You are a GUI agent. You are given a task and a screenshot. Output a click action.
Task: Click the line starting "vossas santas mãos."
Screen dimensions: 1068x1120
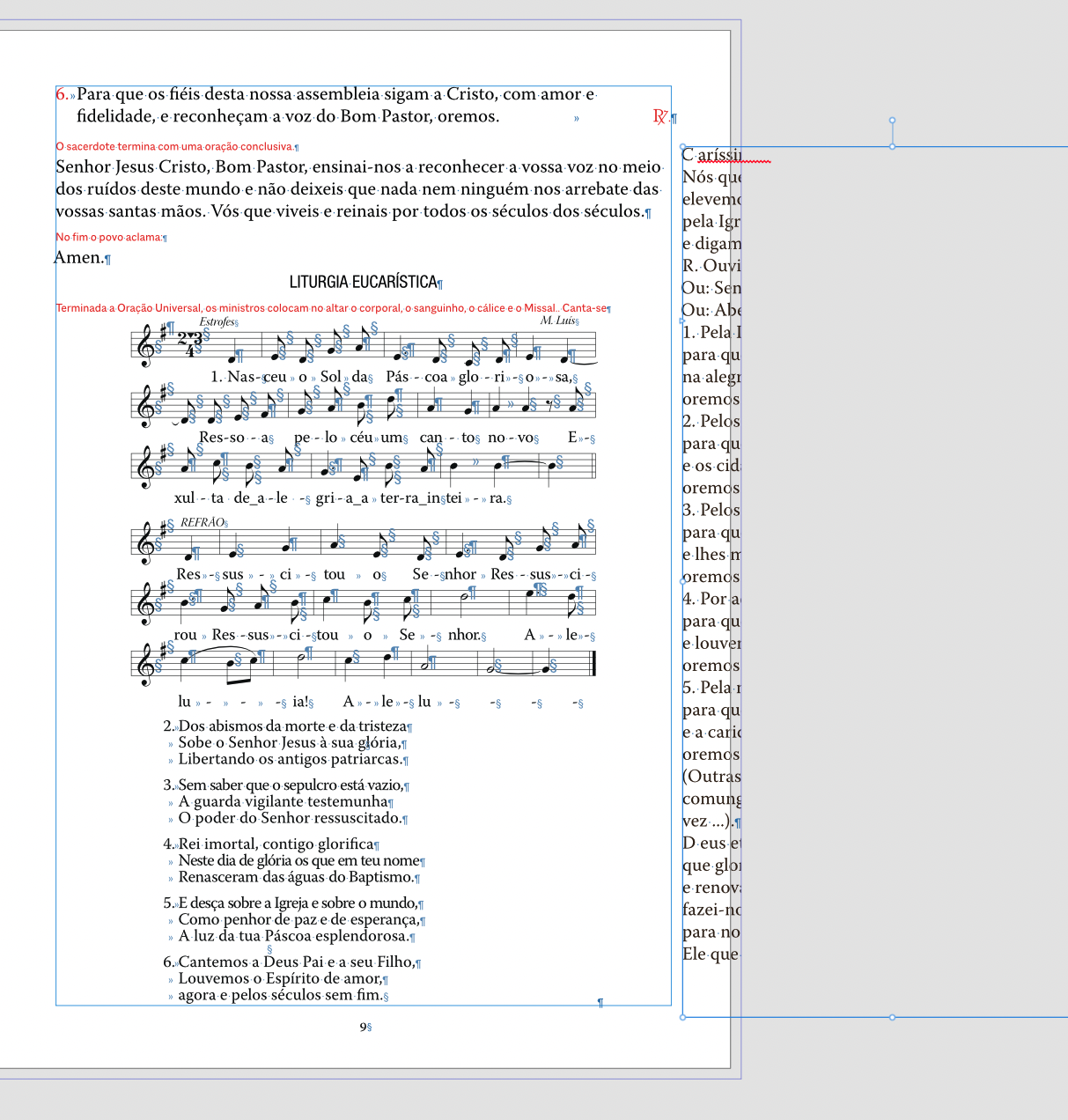click(x=350, y=211)
